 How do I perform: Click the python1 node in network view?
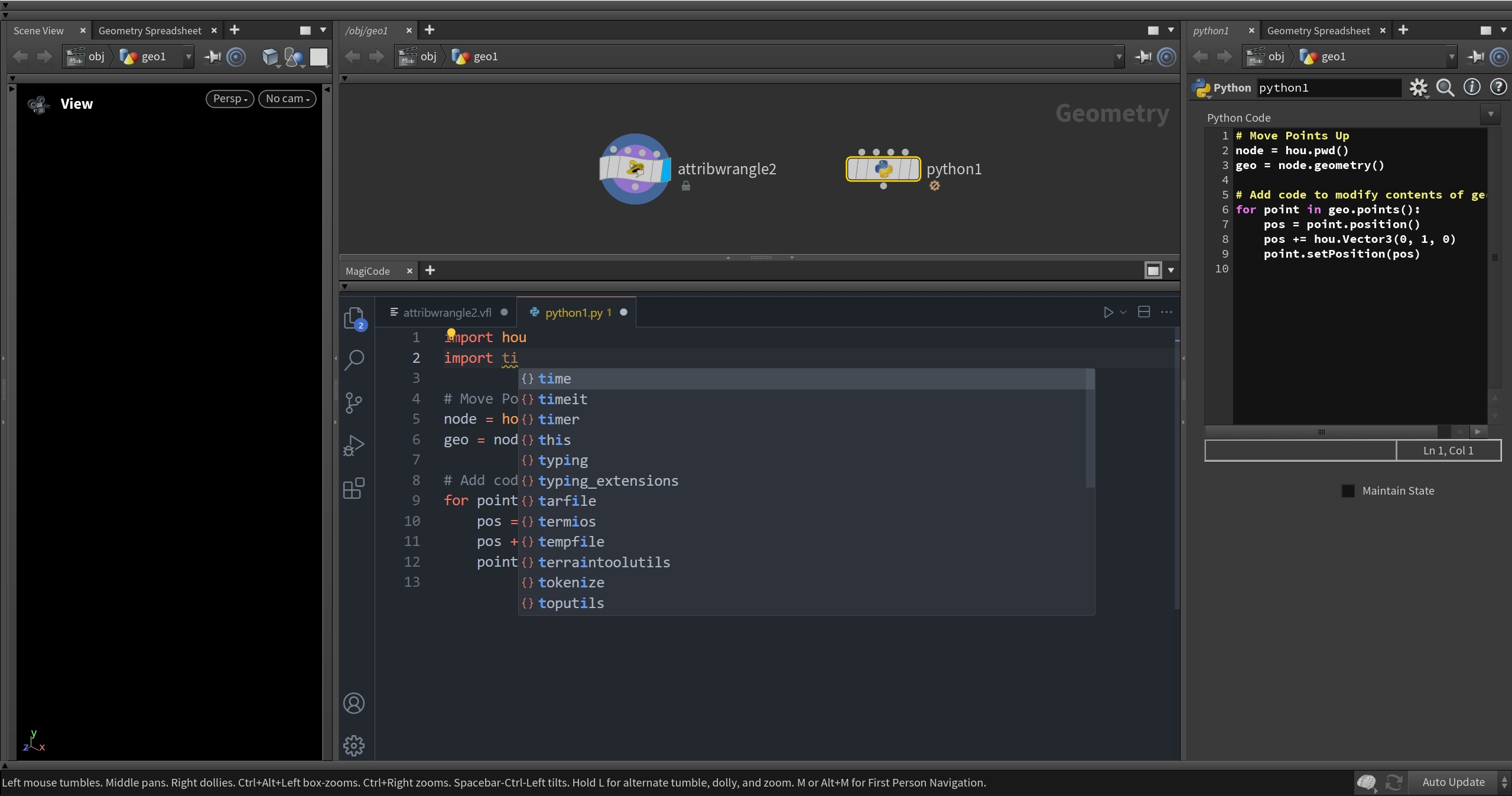(x=883, y=169)
